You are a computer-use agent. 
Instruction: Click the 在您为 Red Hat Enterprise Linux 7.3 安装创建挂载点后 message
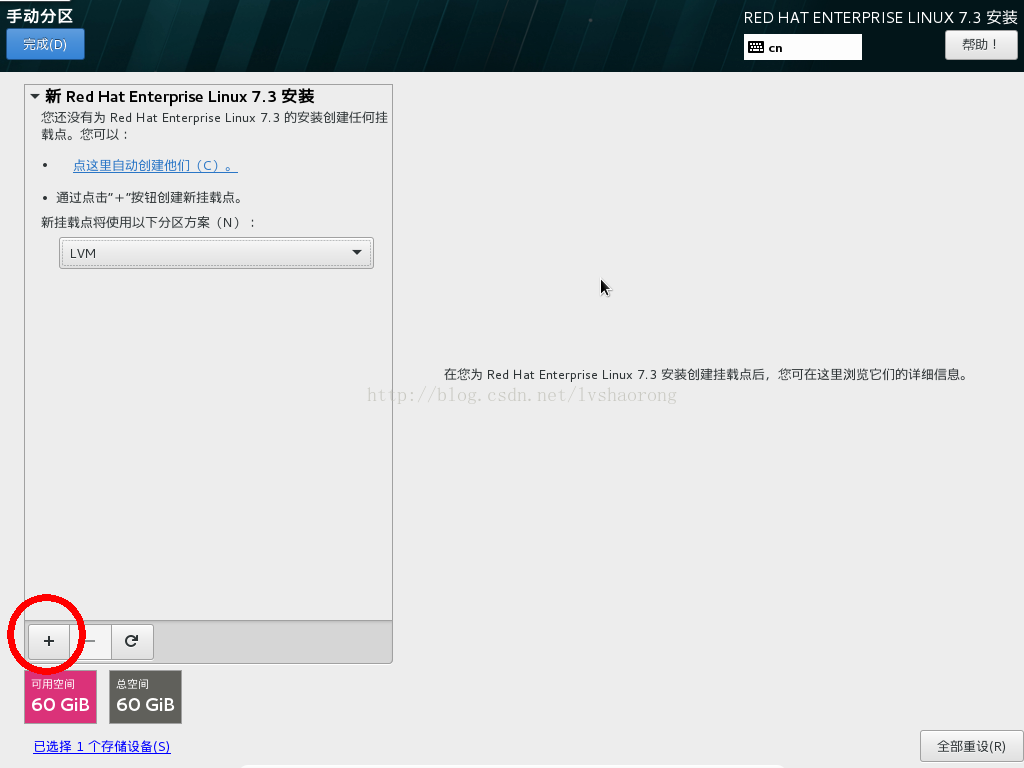click(x=707, y=374)
